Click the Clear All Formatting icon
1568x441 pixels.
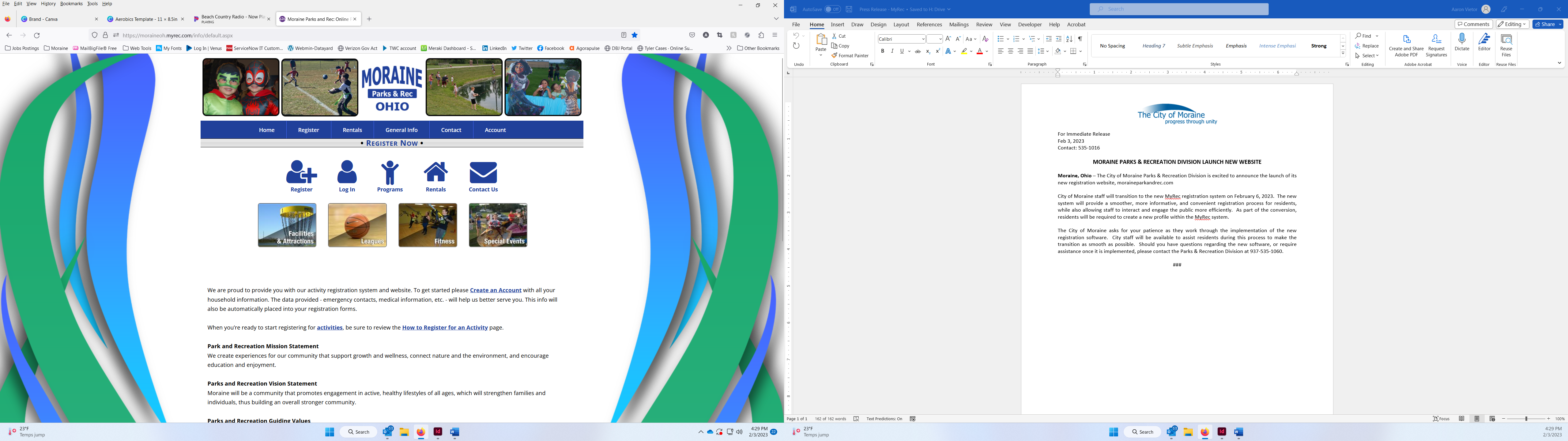[x=986, y=39]
